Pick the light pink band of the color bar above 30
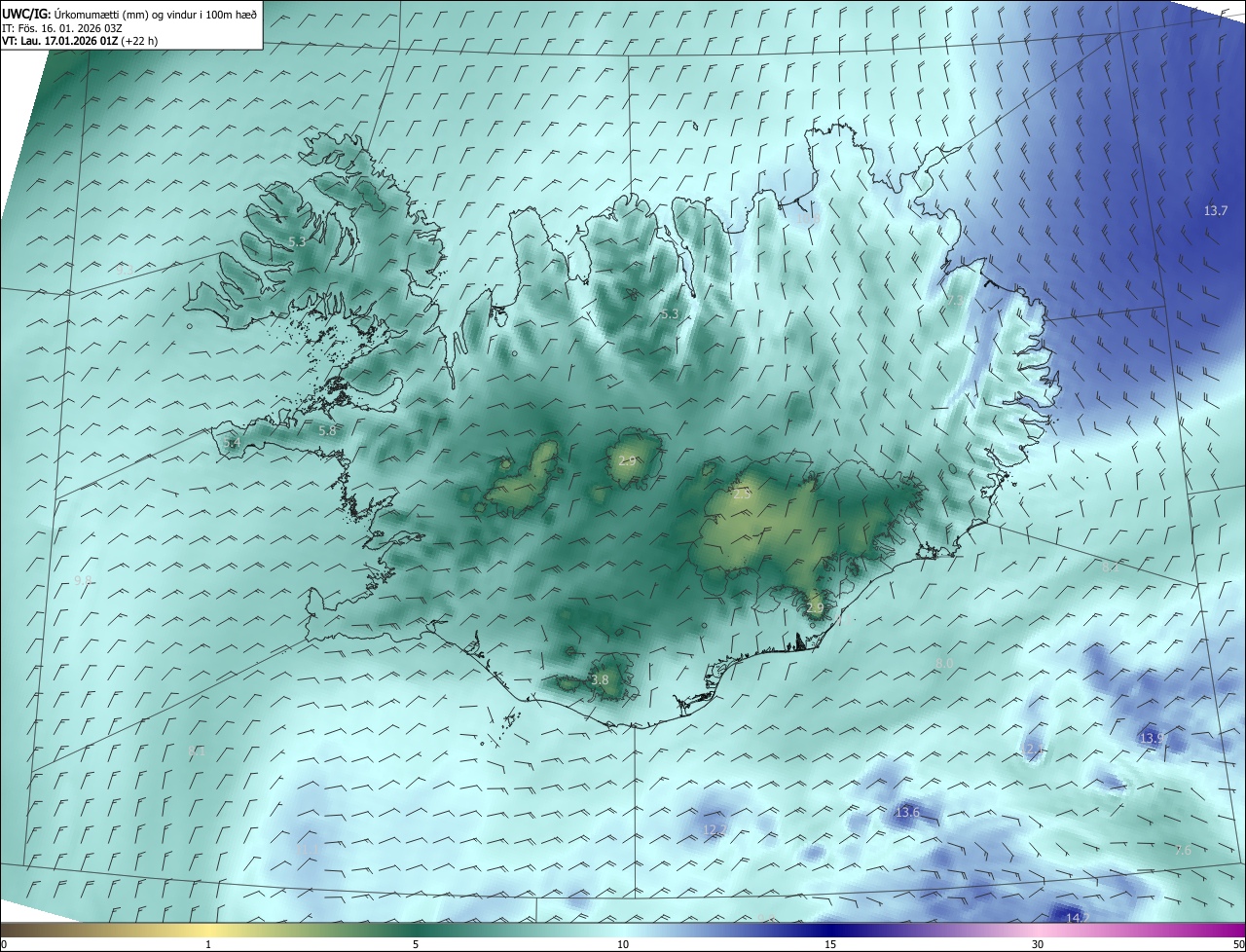 (x=1038, y=931)
